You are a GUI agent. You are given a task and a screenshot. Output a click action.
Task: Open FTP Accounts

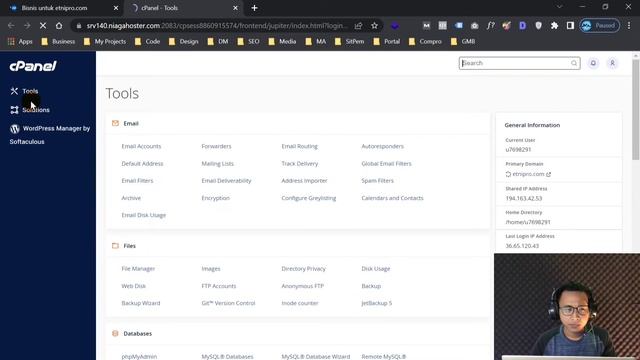point(219,286)
